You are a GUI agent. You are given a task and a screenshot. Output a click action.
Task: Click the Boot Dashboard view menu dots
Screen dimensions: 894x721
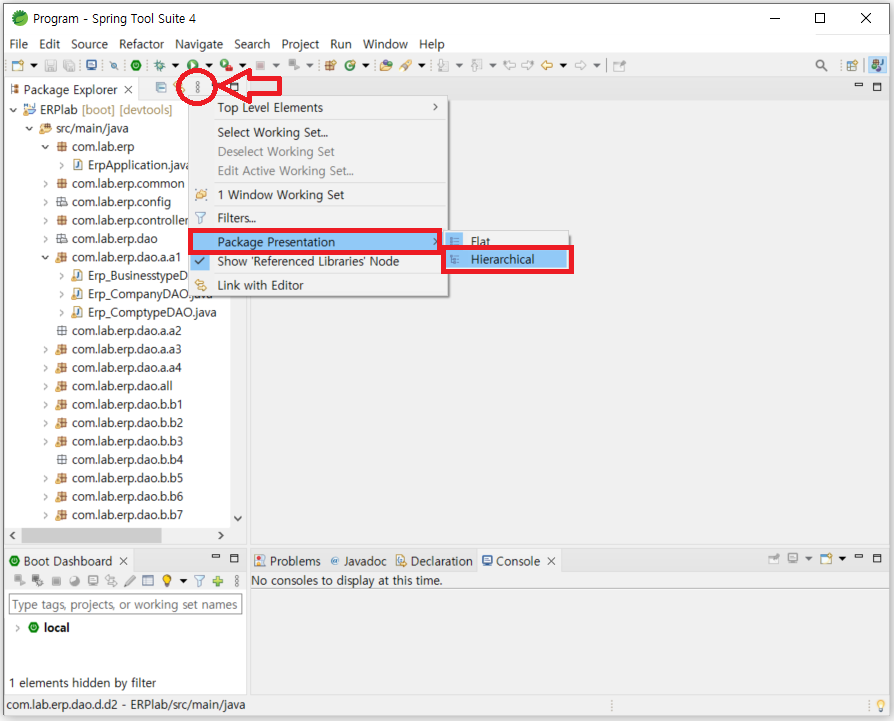click(237, 581)
